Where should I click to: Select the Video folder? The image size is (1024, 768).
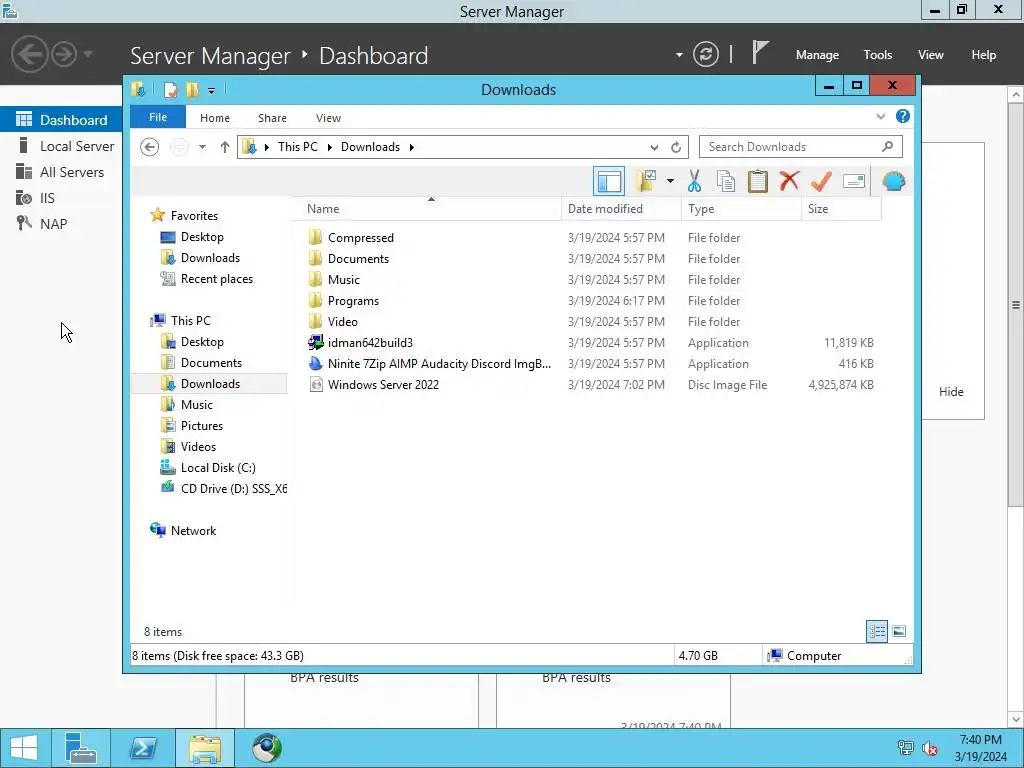[x=342, y=322]
